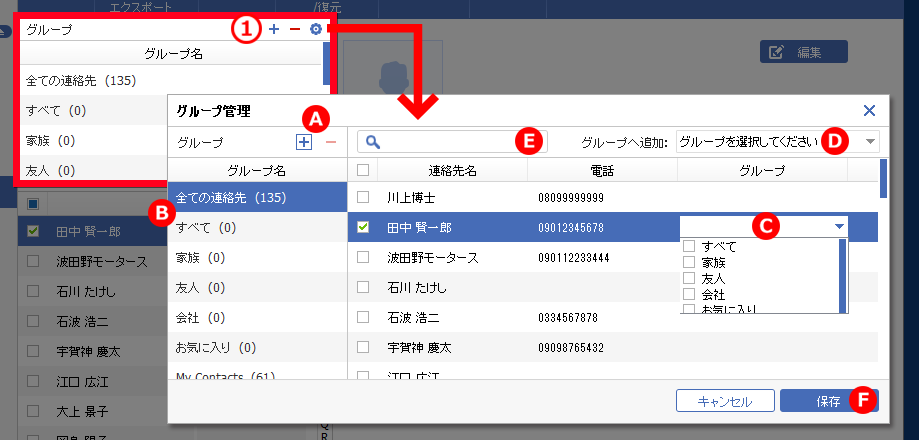Click the グループ名 header in dialog
The height and width of the screenshot is (440, 919).
coord(257,170)
